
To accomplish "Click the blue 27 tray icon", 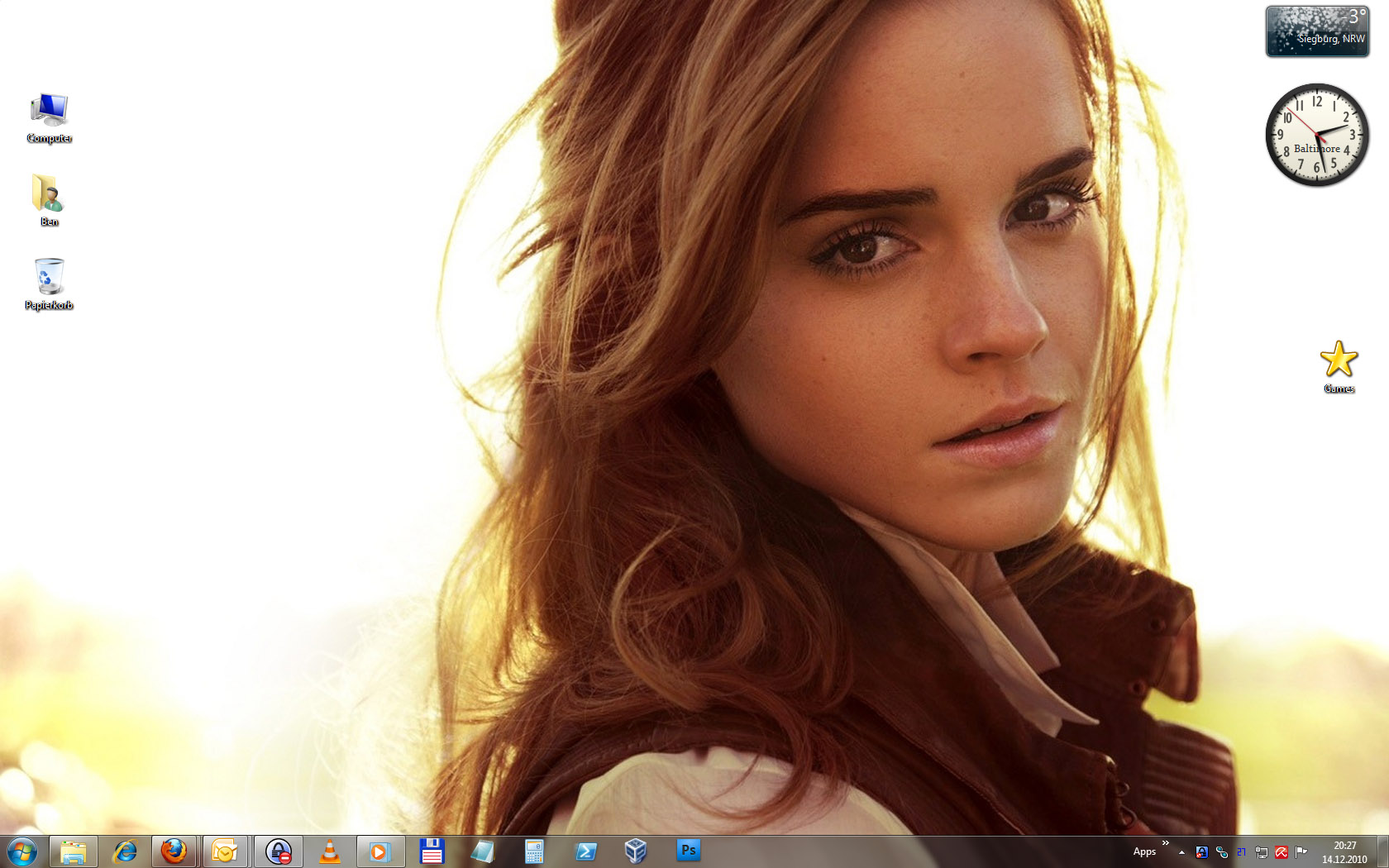I will pyautogui.click(x=1242, y=852).
